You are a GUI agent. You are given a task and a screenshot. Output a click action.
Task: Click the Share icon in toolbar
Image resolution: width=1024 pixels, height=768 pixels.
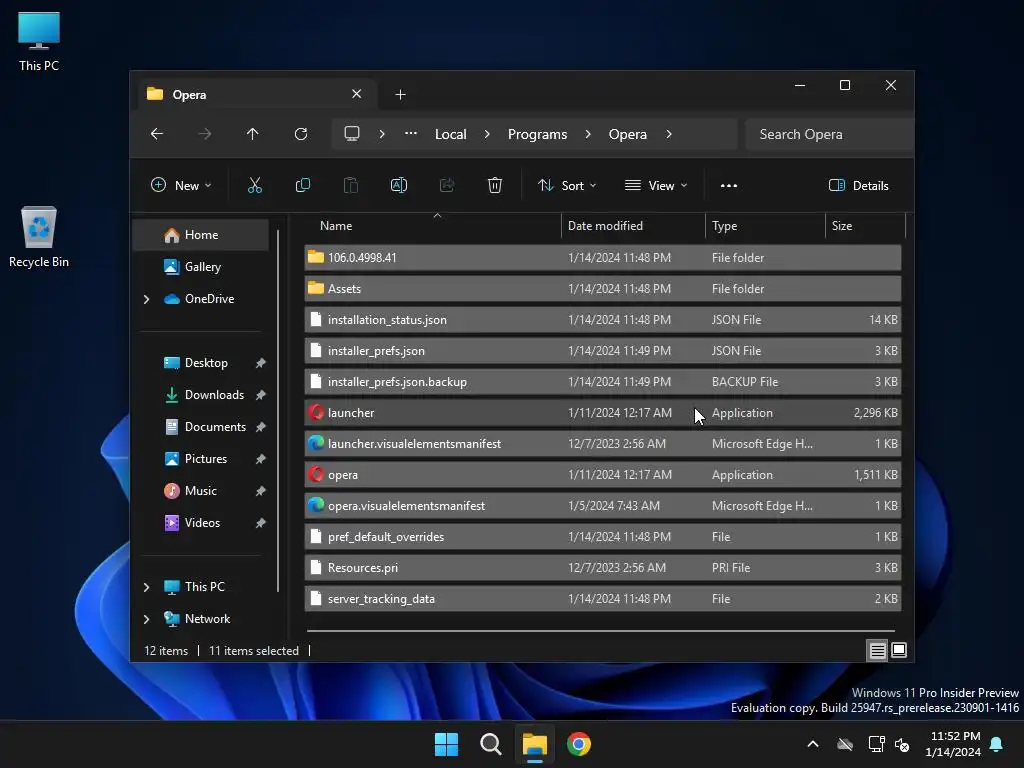click(447, 185)
